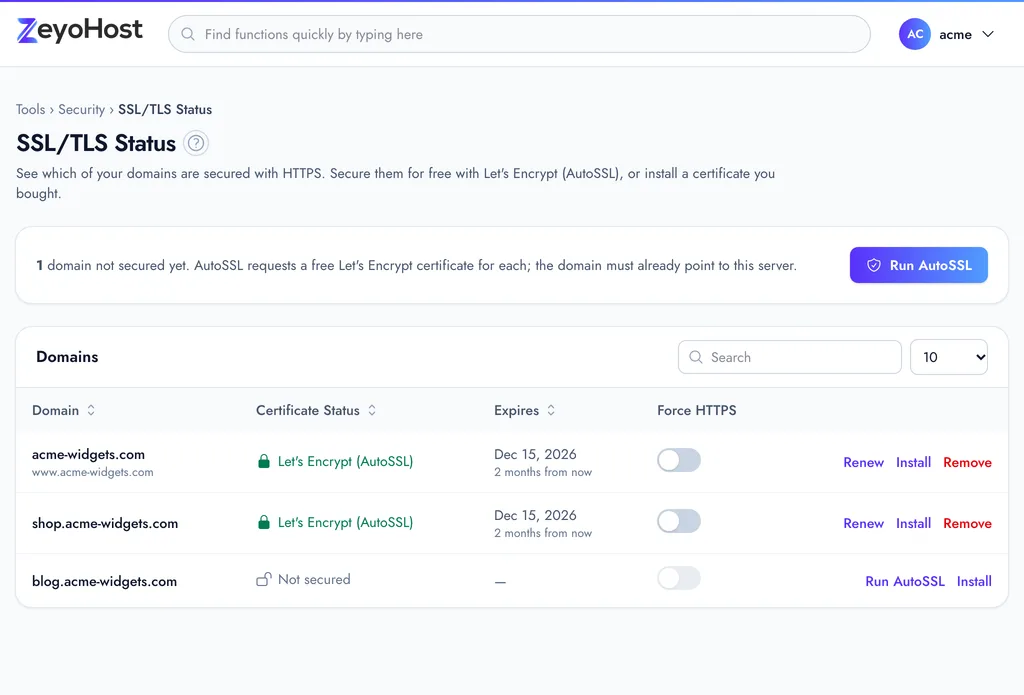Click the green lock icon for shop.acme-widgets.com

264,522
